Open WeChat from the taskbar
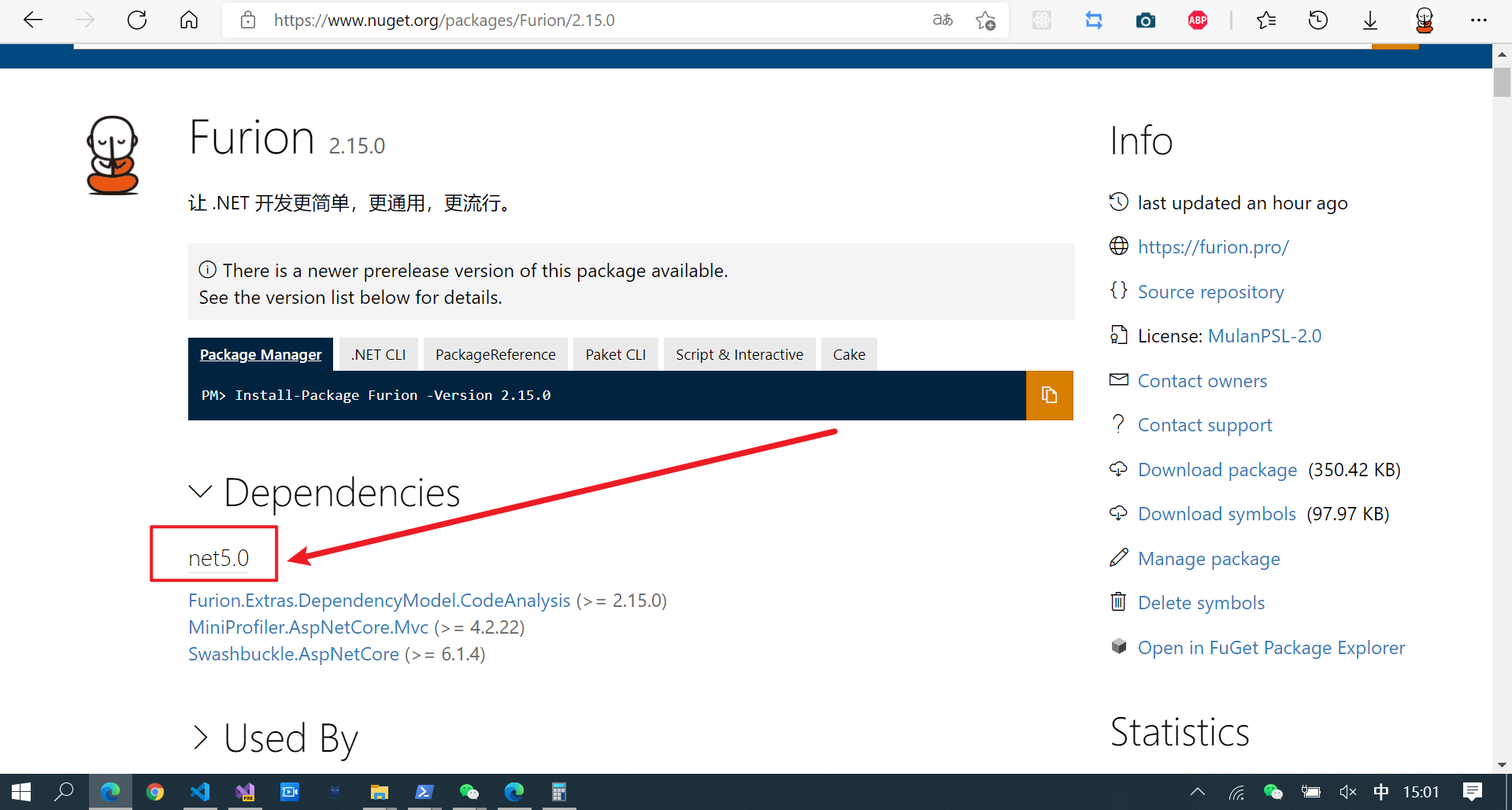1512x810 pixels. click(x=469, y=792)
